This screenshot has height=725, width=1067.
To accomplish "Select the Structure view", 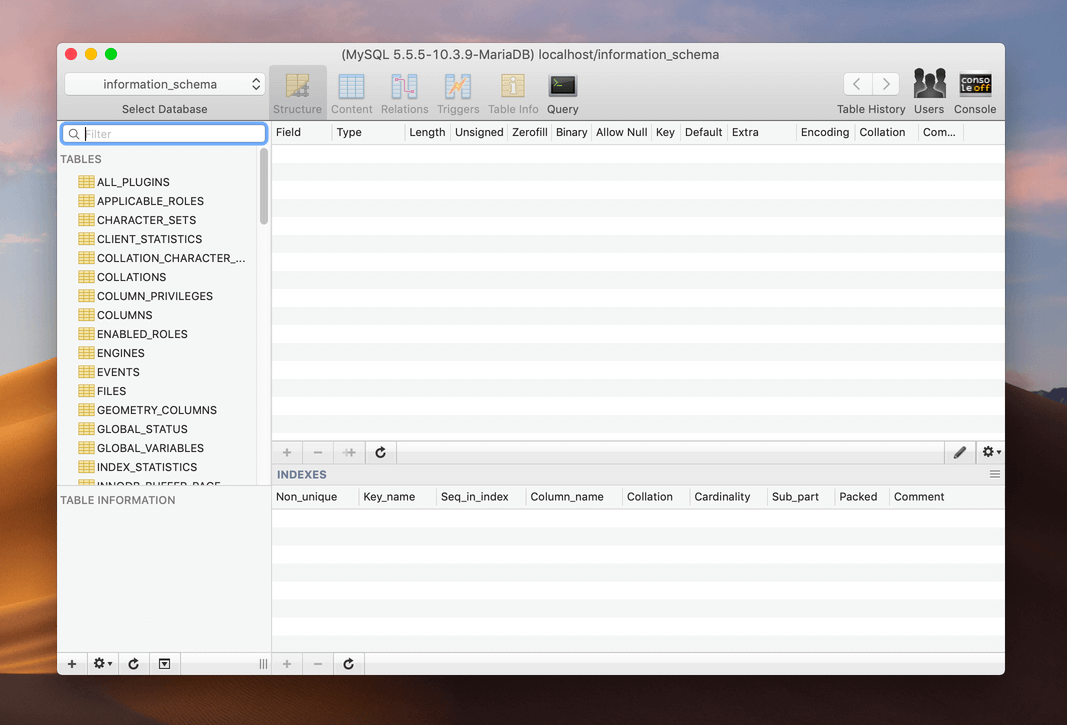I will click(297, 94).
